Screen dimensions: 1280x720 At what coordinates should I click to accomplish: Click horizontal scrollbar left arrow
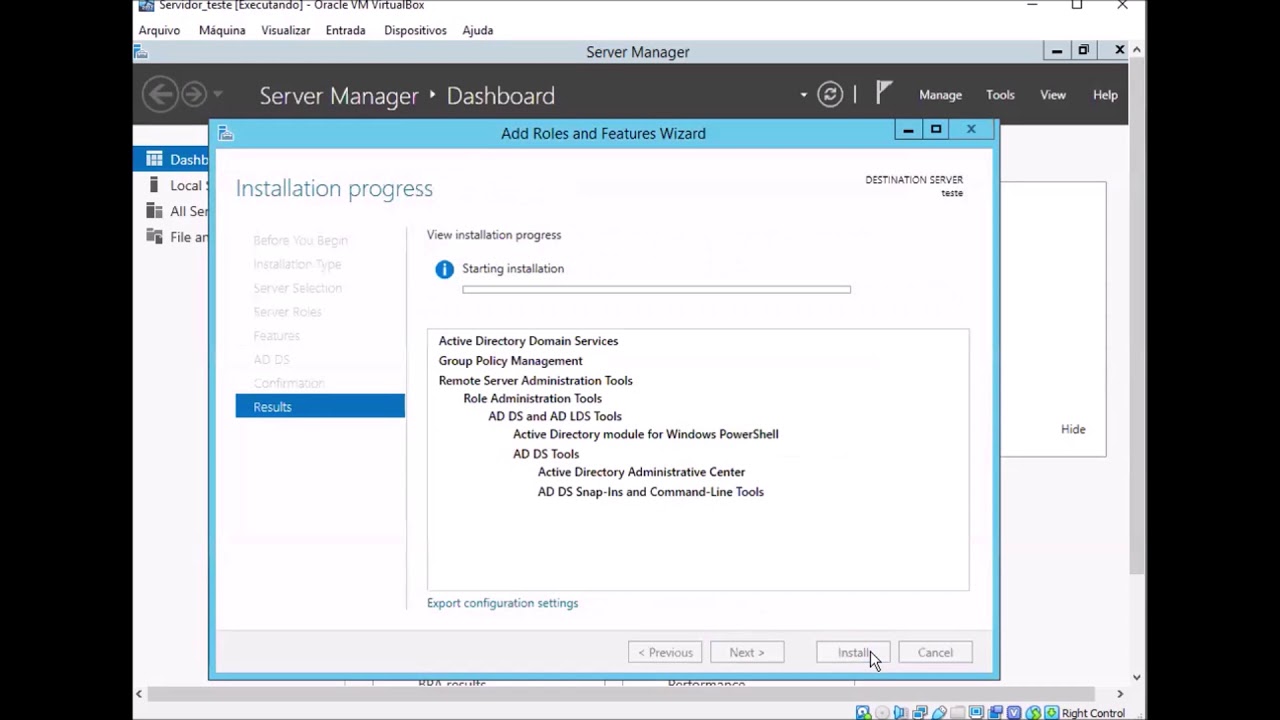139,693
